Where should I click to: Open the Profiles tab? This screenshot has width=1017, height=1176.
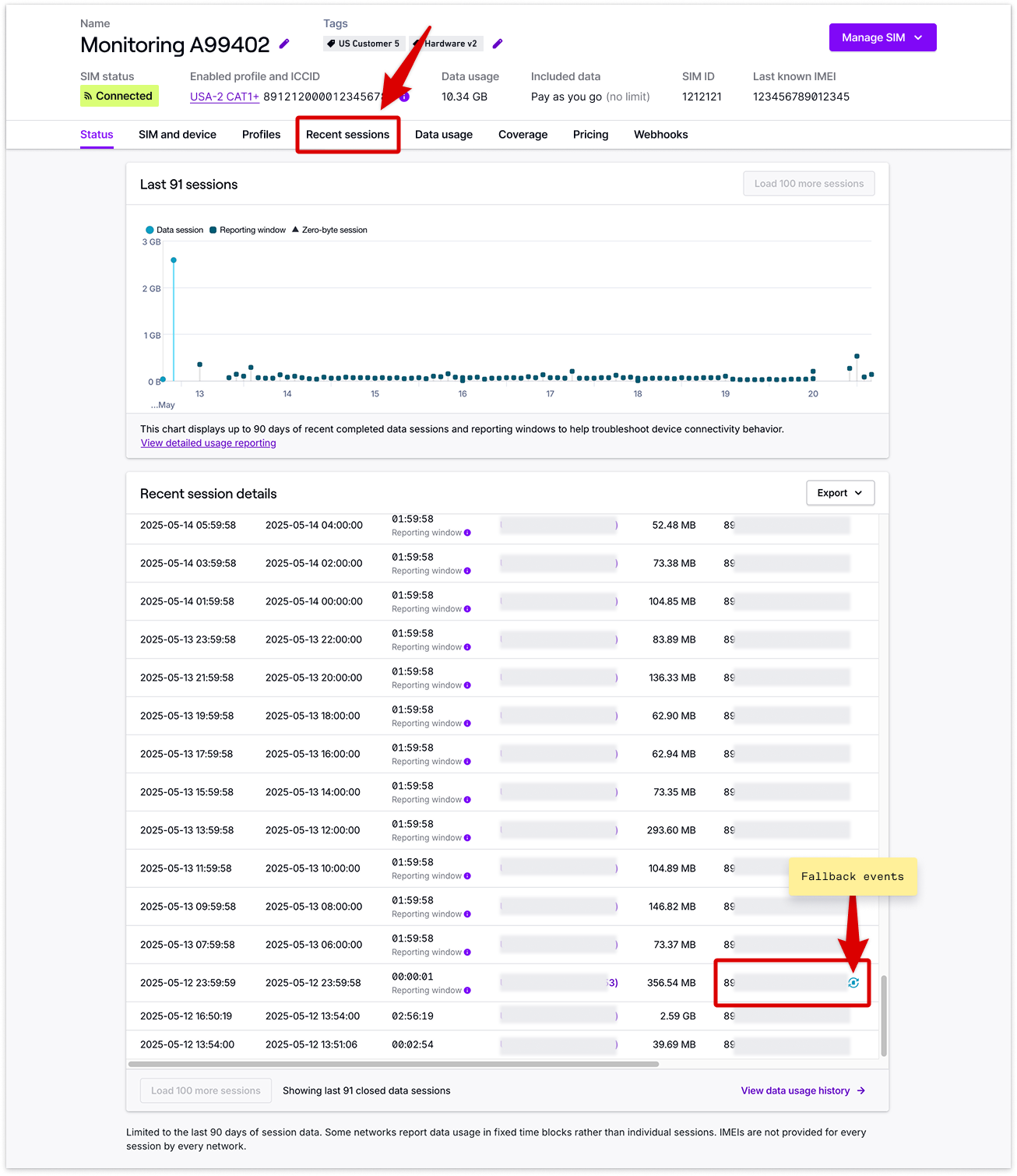pos(261,135)
